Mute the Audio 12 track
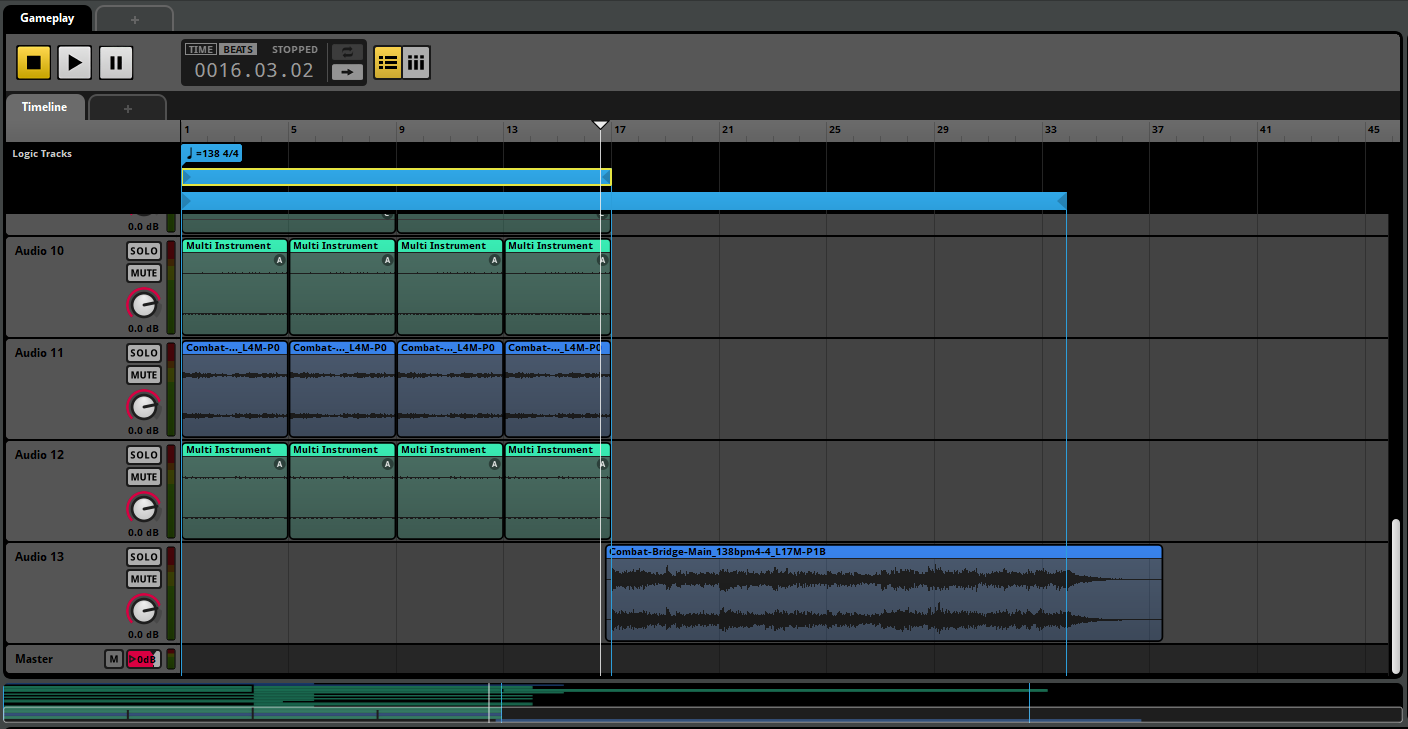 click(x=144, y=477)
